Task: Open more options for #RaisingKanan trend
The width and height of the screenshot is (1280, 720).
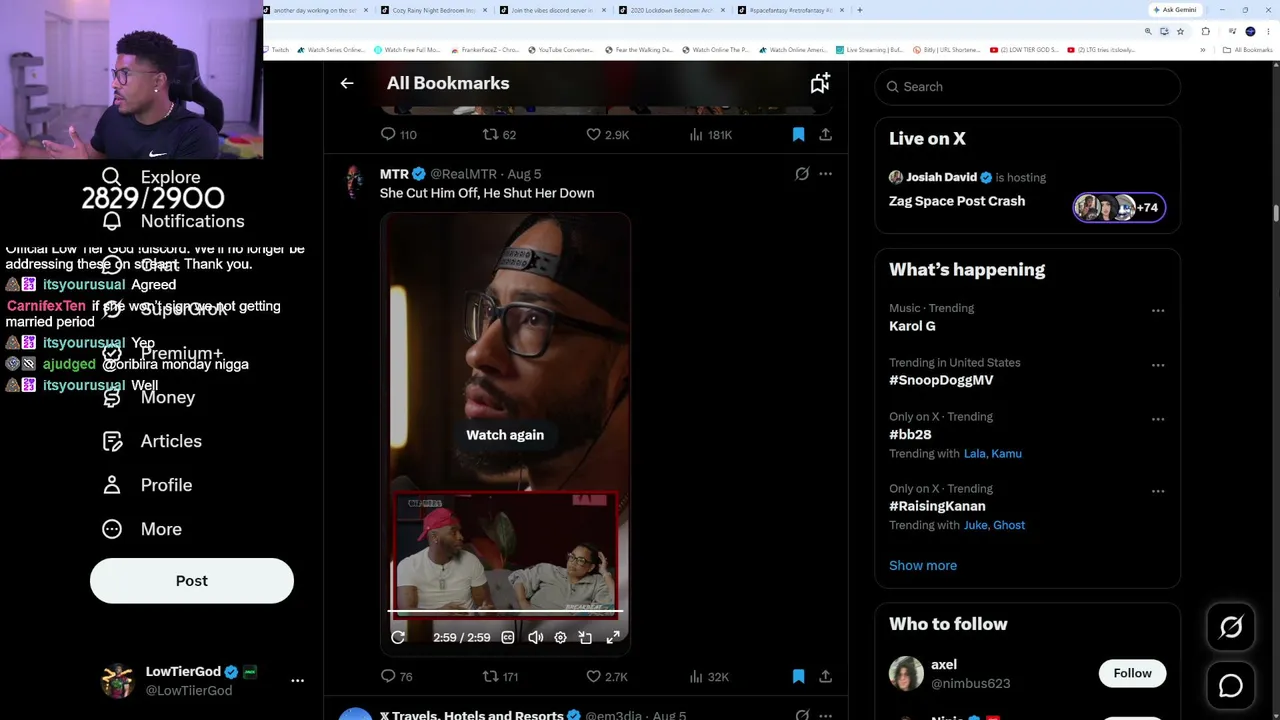Action: pos(1158,491)
